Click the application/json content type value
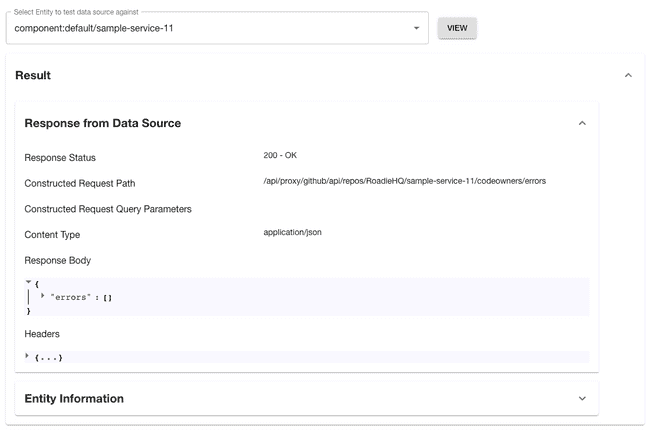This screenshot has height=438, width=650. tap(292, 232)
